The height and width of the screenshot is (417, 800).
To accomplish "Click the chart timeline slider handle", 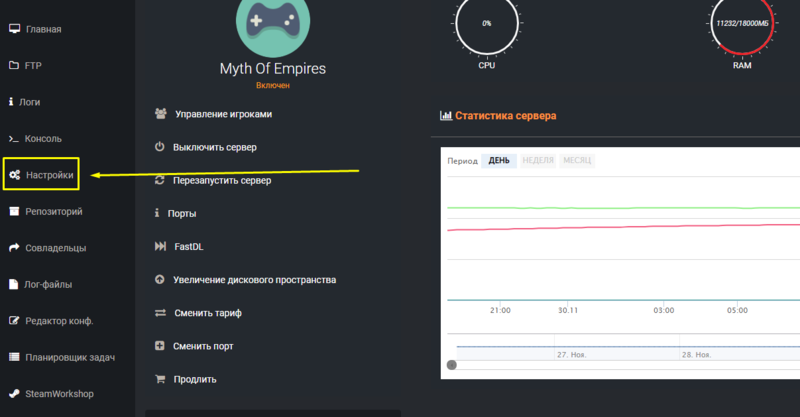I will point(452,365).
